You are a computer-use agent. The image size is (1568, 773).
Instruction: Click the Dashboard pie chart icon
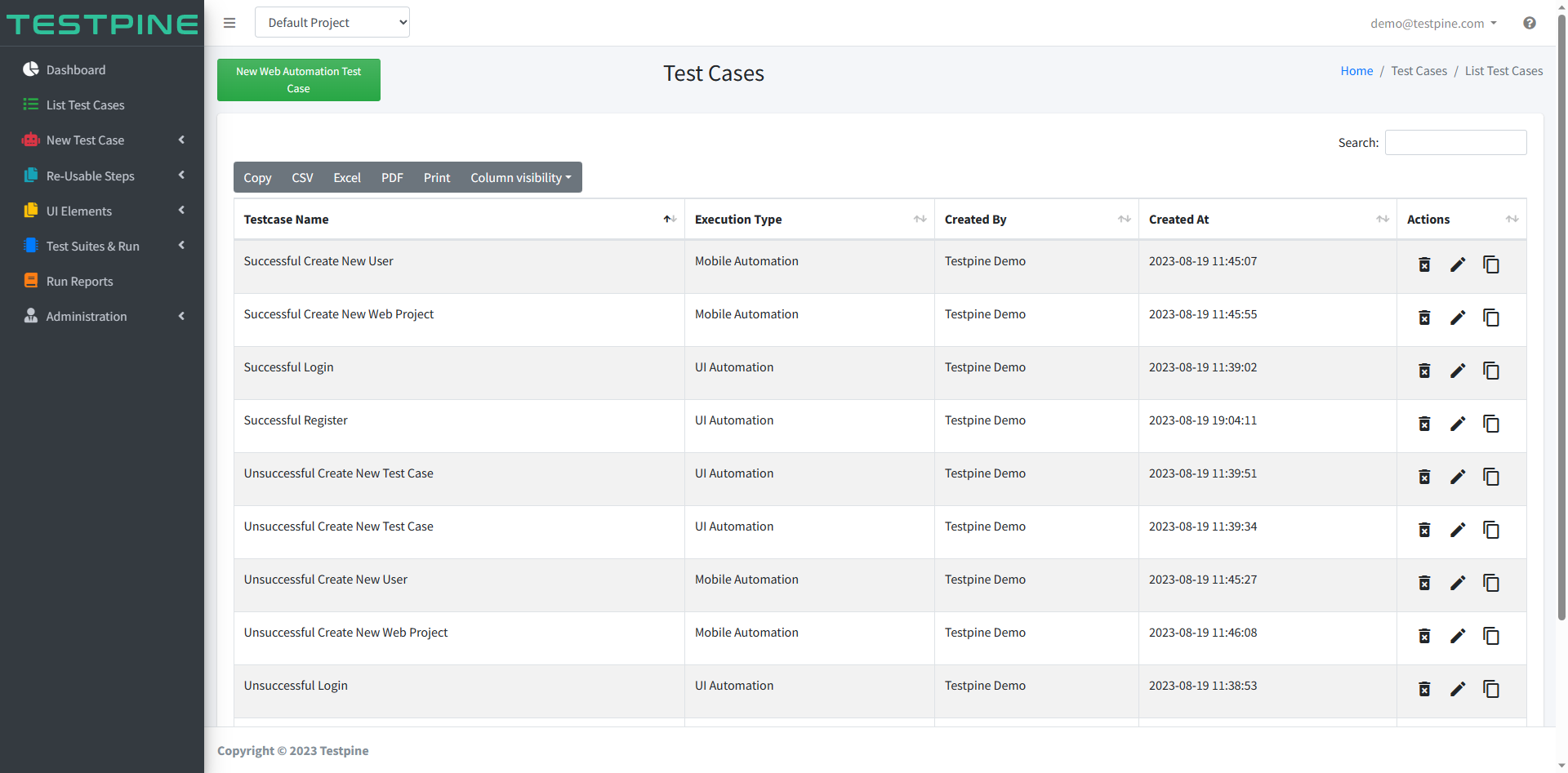pos(31,69)
